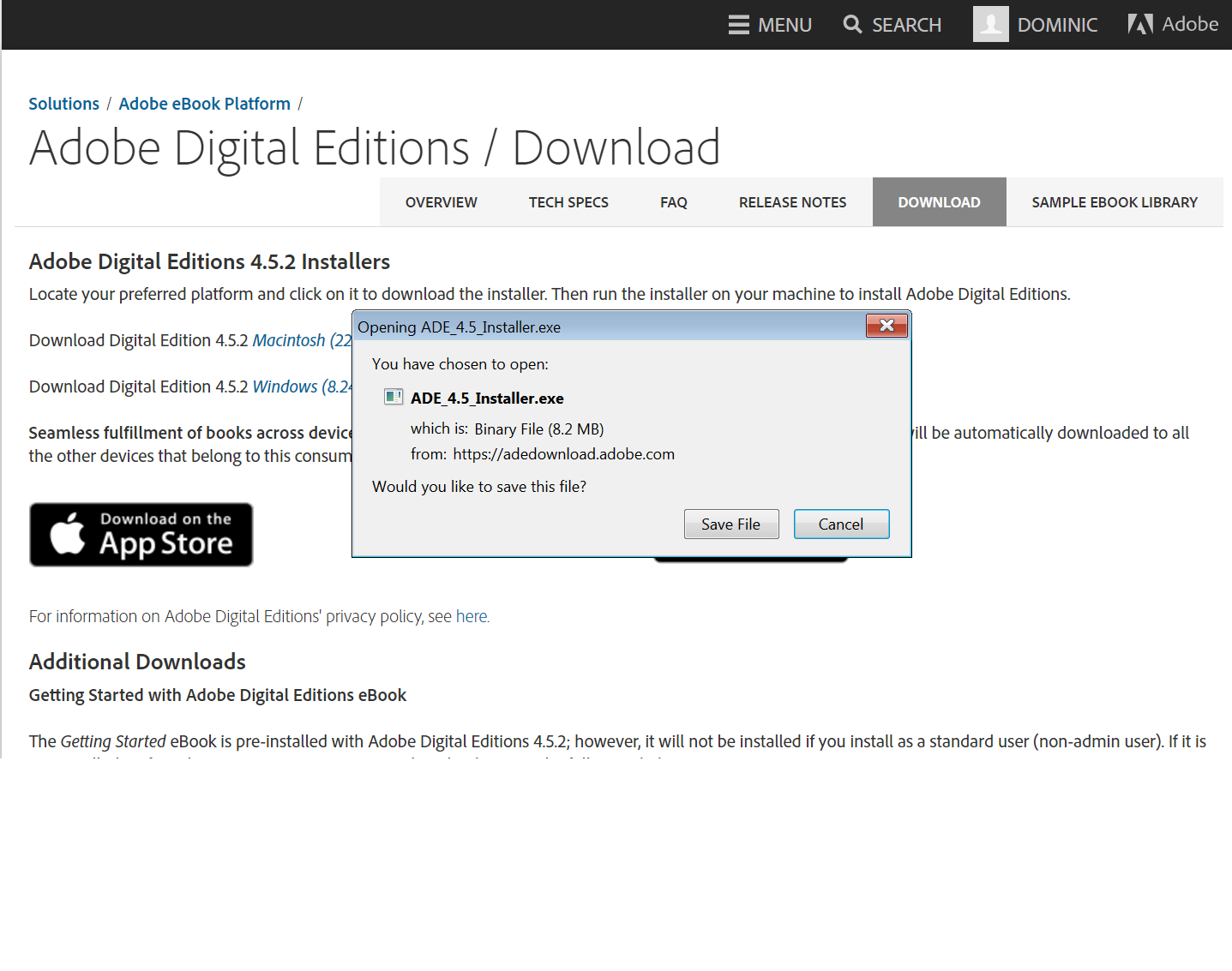Follow the Solutions breadcrumb link
1232x971 pixels.
coord(63,103)
